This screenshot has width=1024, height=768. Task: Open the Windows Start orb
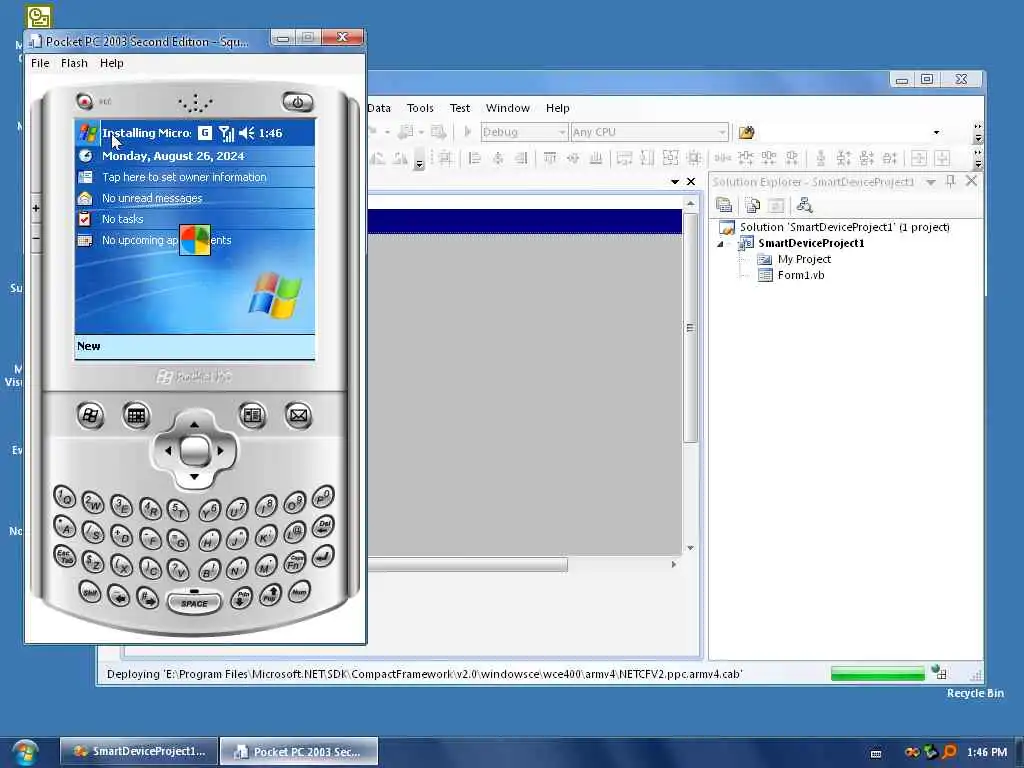25,752
